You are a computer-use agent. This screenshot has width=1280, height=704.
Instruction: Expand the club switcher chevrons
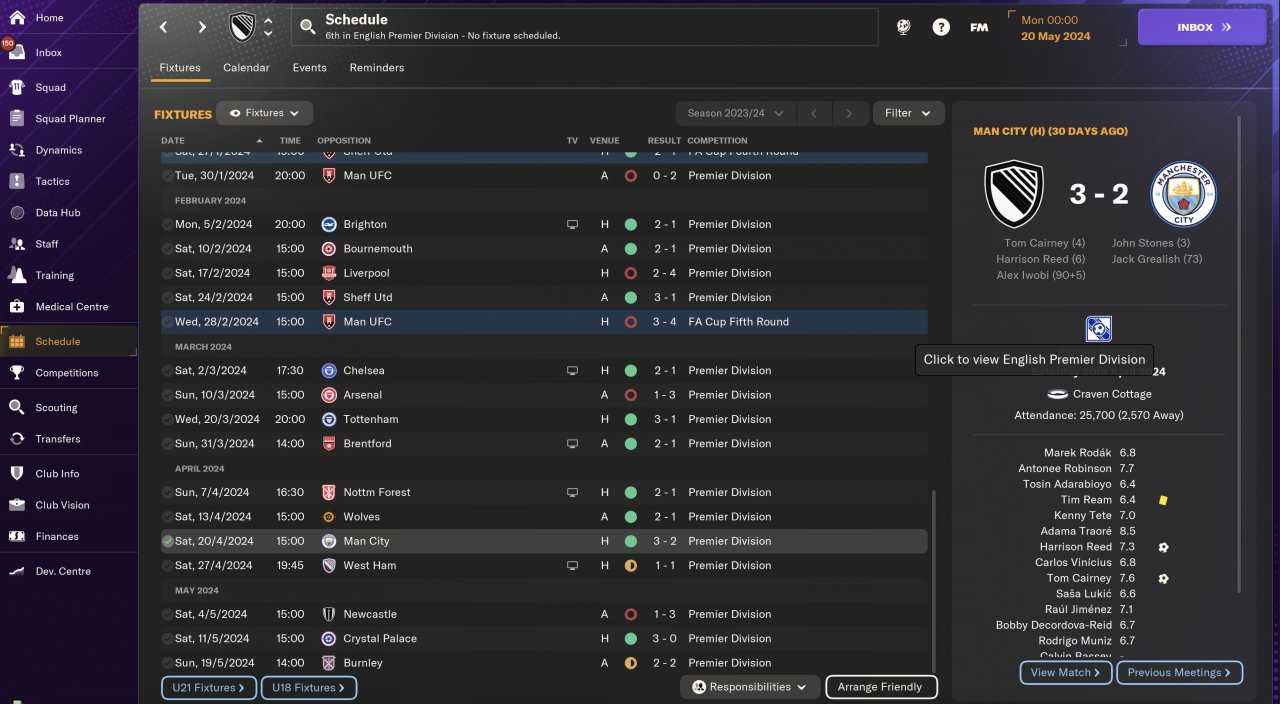(x=268, y=27)
